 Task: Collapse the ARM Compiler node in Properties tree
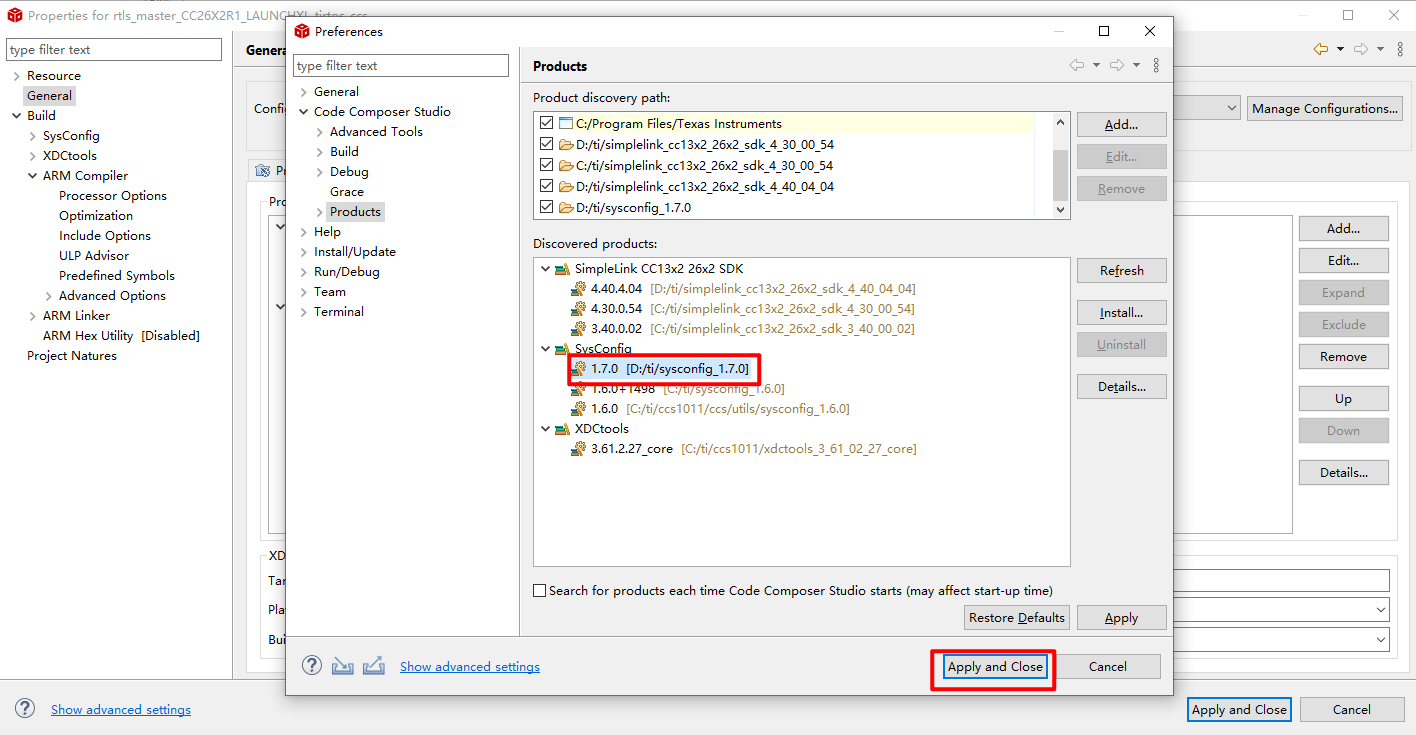[x=33, y=176]
